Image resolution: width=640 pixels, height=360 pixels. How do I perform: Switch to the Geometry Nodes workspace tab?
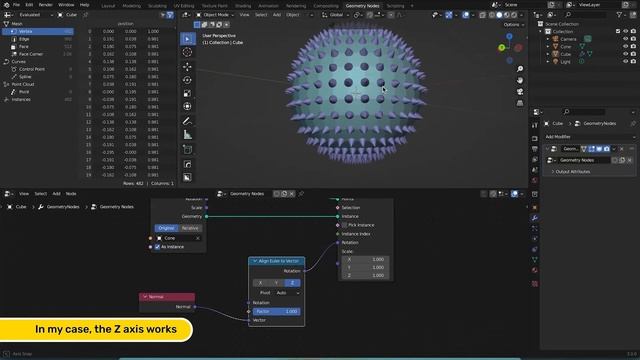pyautogui.click(x=362, y=6)
